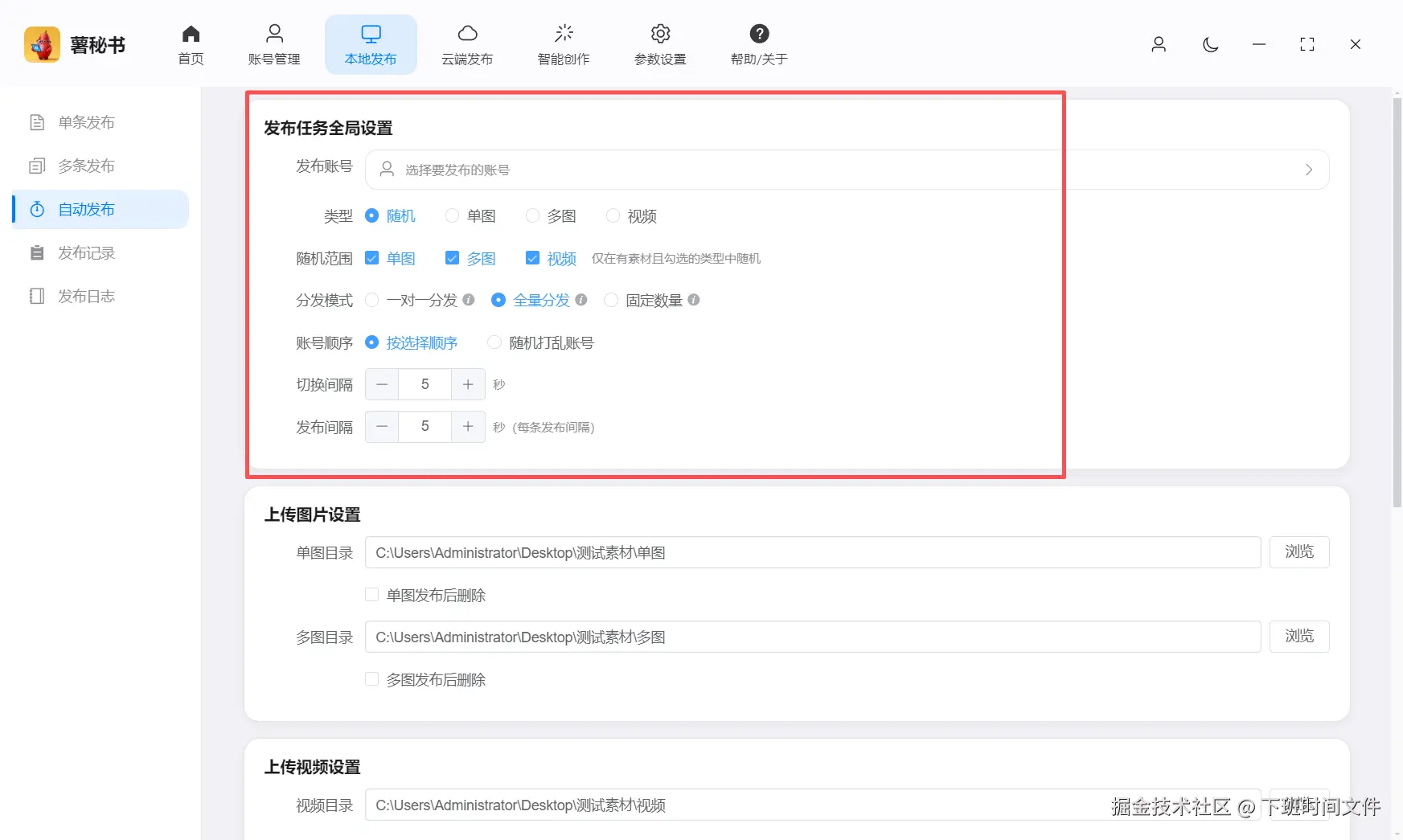This screenshot has height=840, width=1403.
Task: Open 参数设置 parameter settings
Action: [x=659, y=44]
